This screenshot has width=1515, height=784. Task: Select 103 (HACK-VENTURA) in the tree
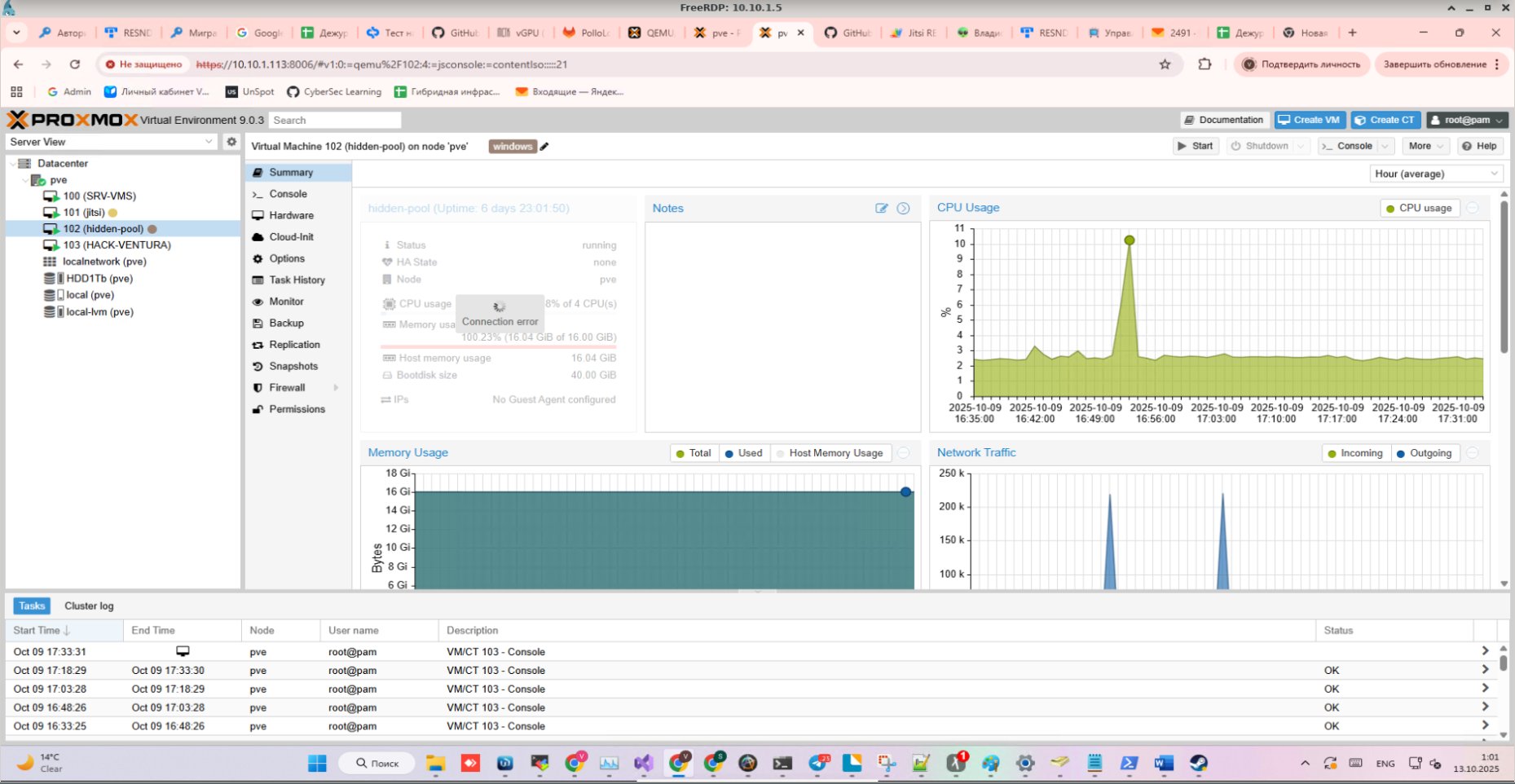[x=117, y=245]
